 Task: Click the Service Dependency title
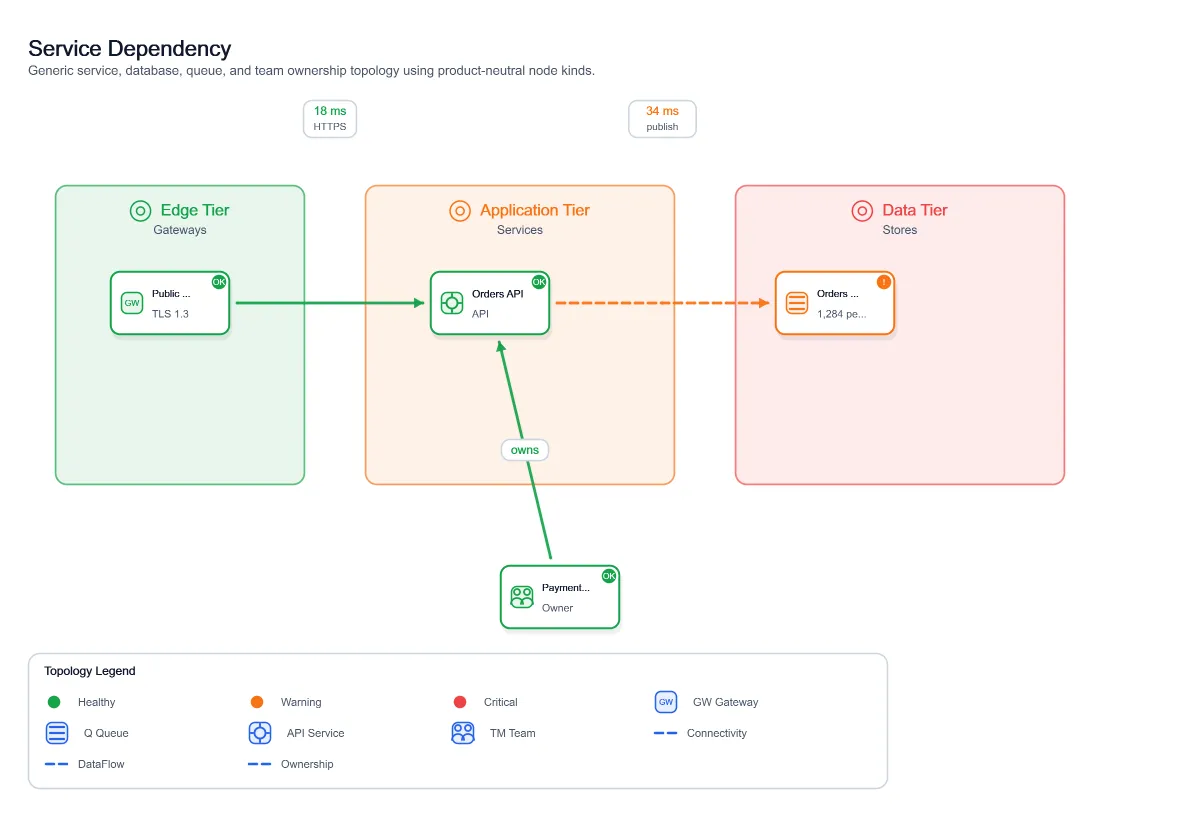tap(130, 48)
